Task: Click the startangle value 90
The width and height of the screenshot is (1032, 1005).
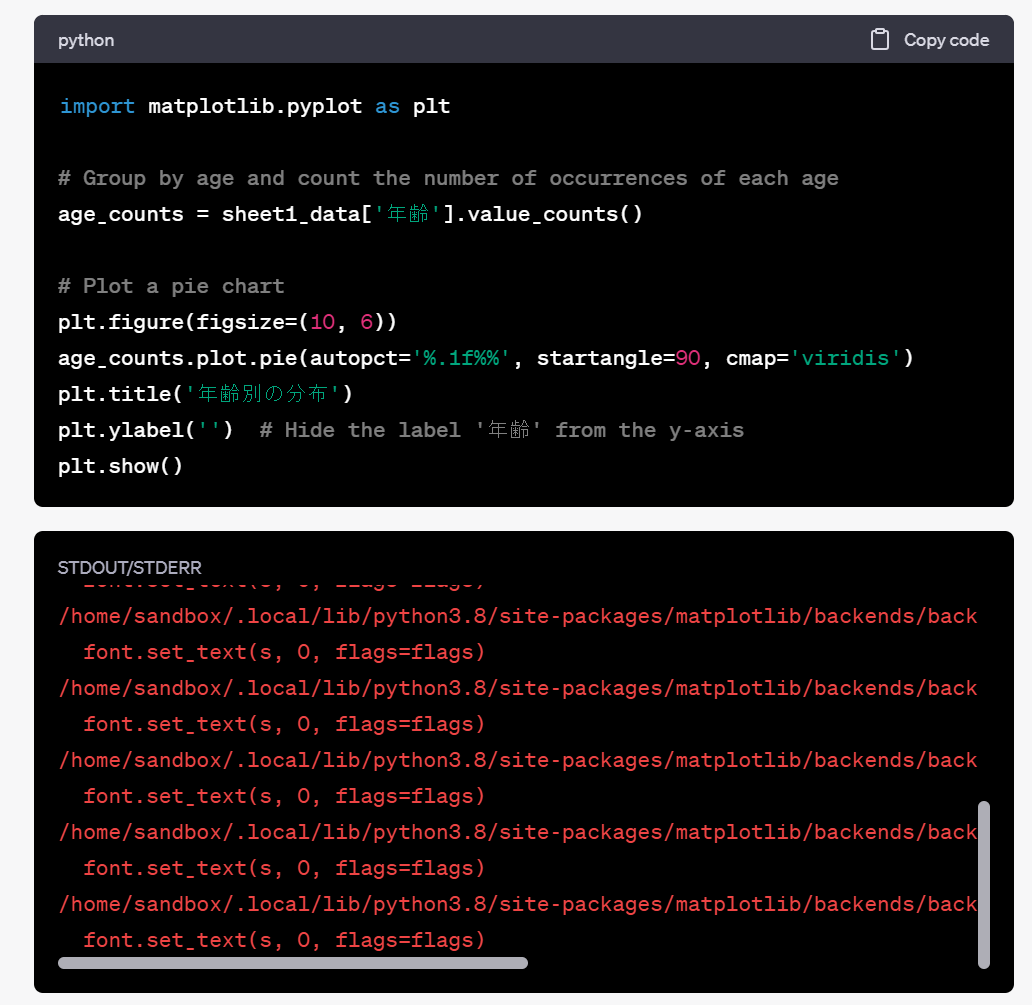Action: 688,358
